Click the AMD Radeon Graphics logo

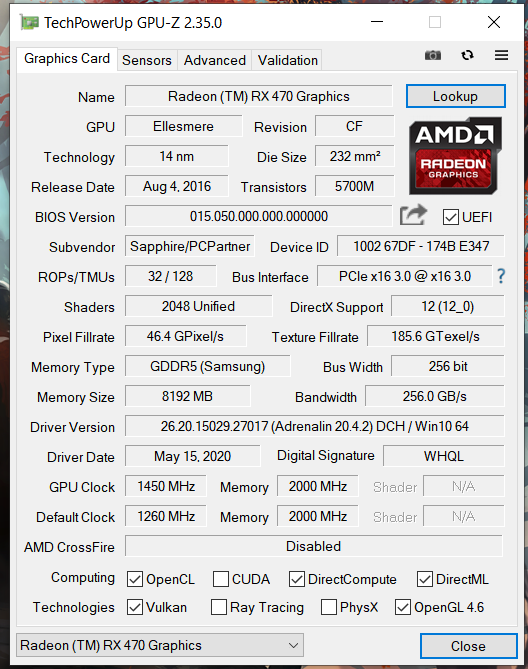[x=455, y=156]
